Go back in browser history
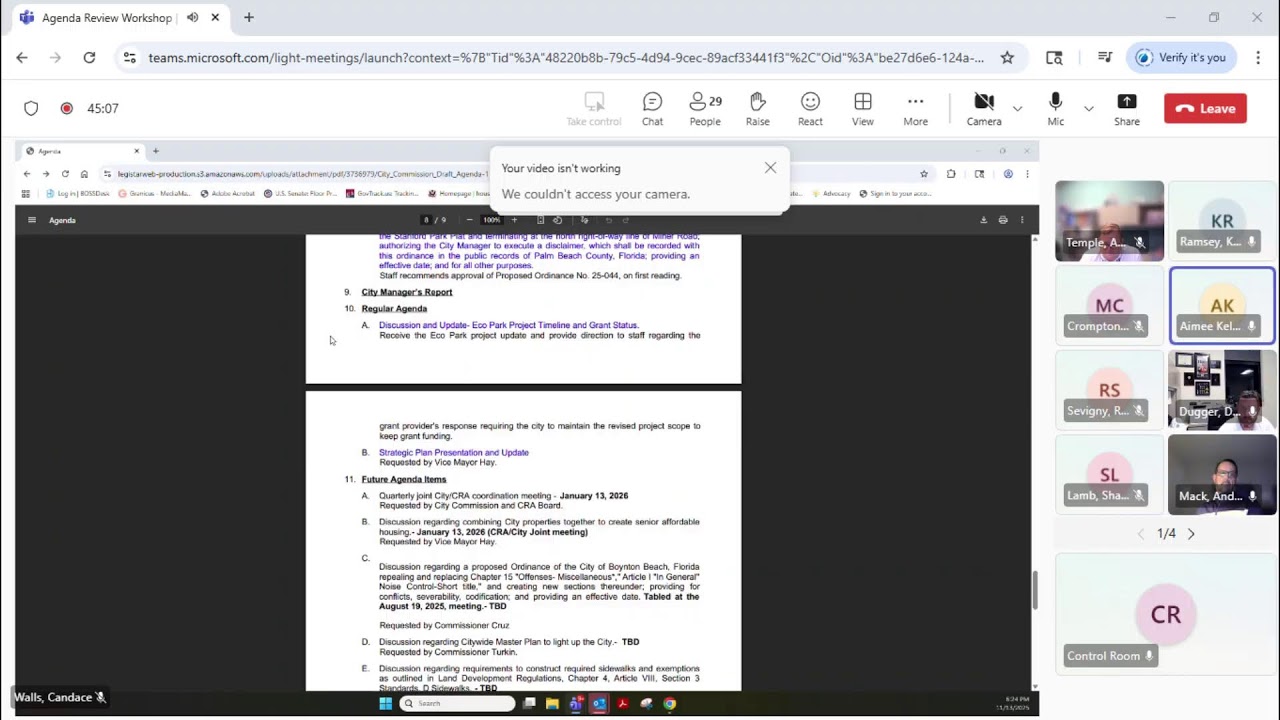The width and height of the screenshot is (1280, 720). coord(22,58)
